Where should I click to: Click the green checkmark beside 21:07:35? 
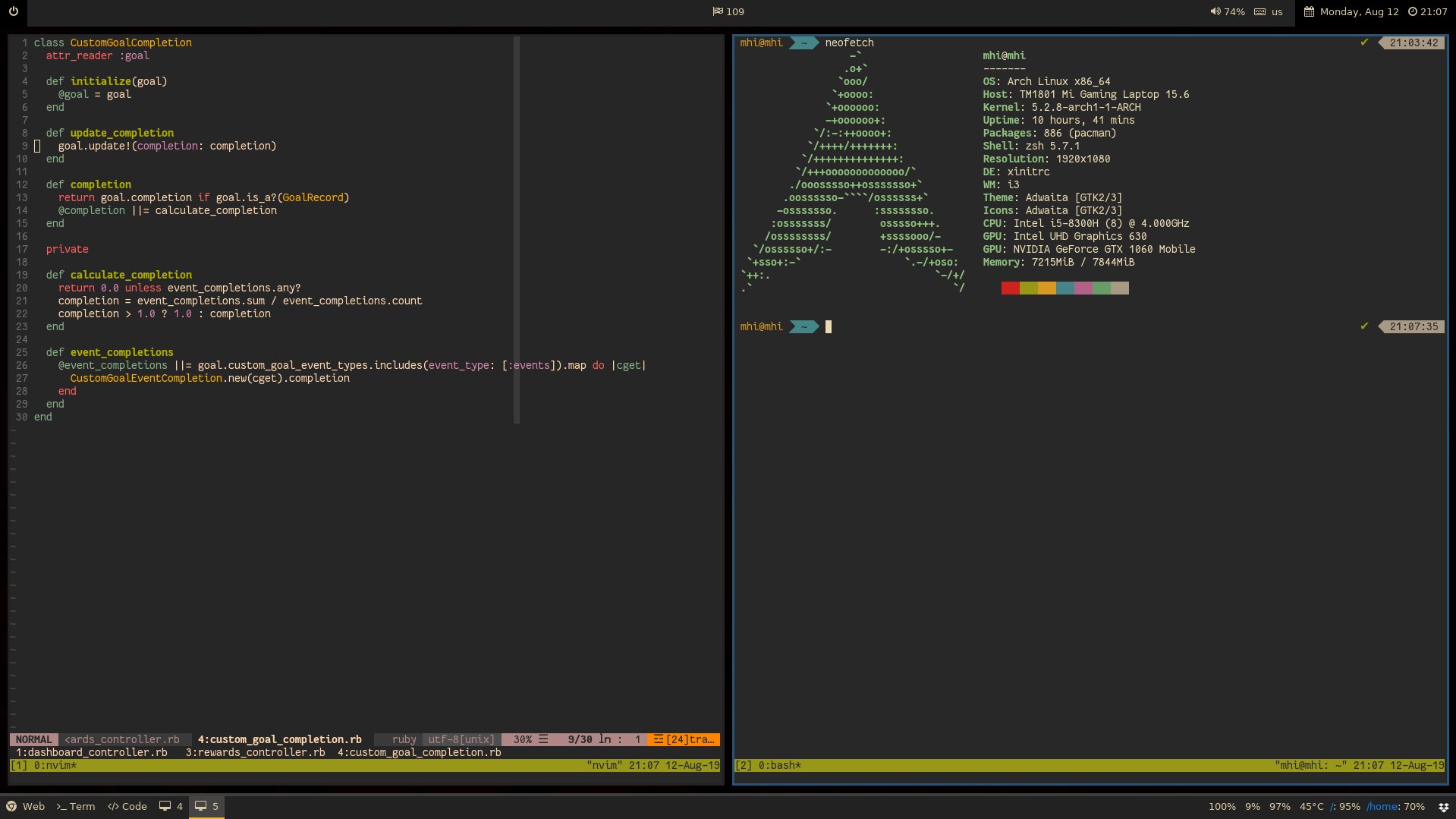point(1364,326)
